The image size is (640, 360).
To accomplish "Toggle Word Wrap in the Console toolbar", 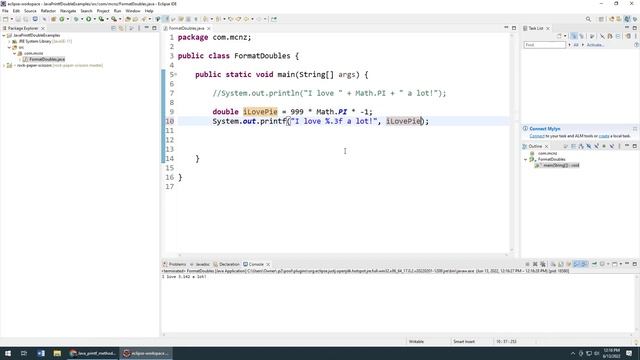I will click(569, 264).
